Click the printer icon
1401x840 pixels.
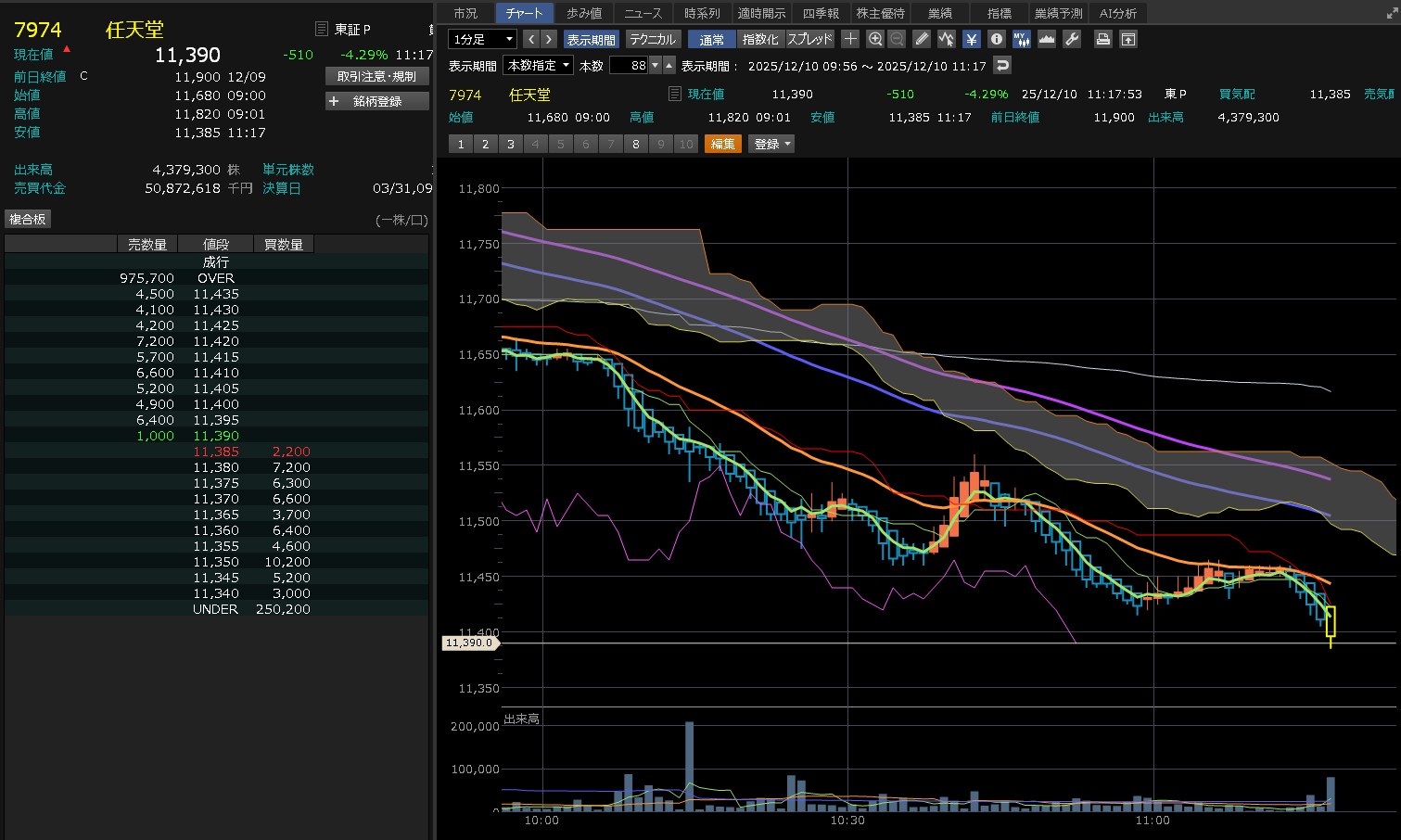(1103, 39)
